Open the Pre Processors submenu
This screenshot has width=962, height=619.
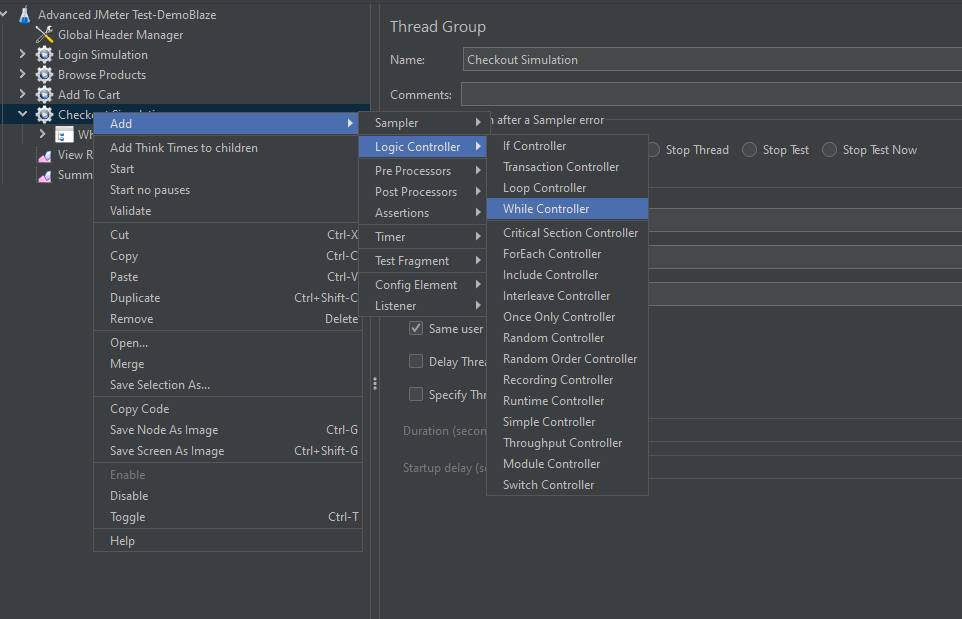click(x=424, y=171)
